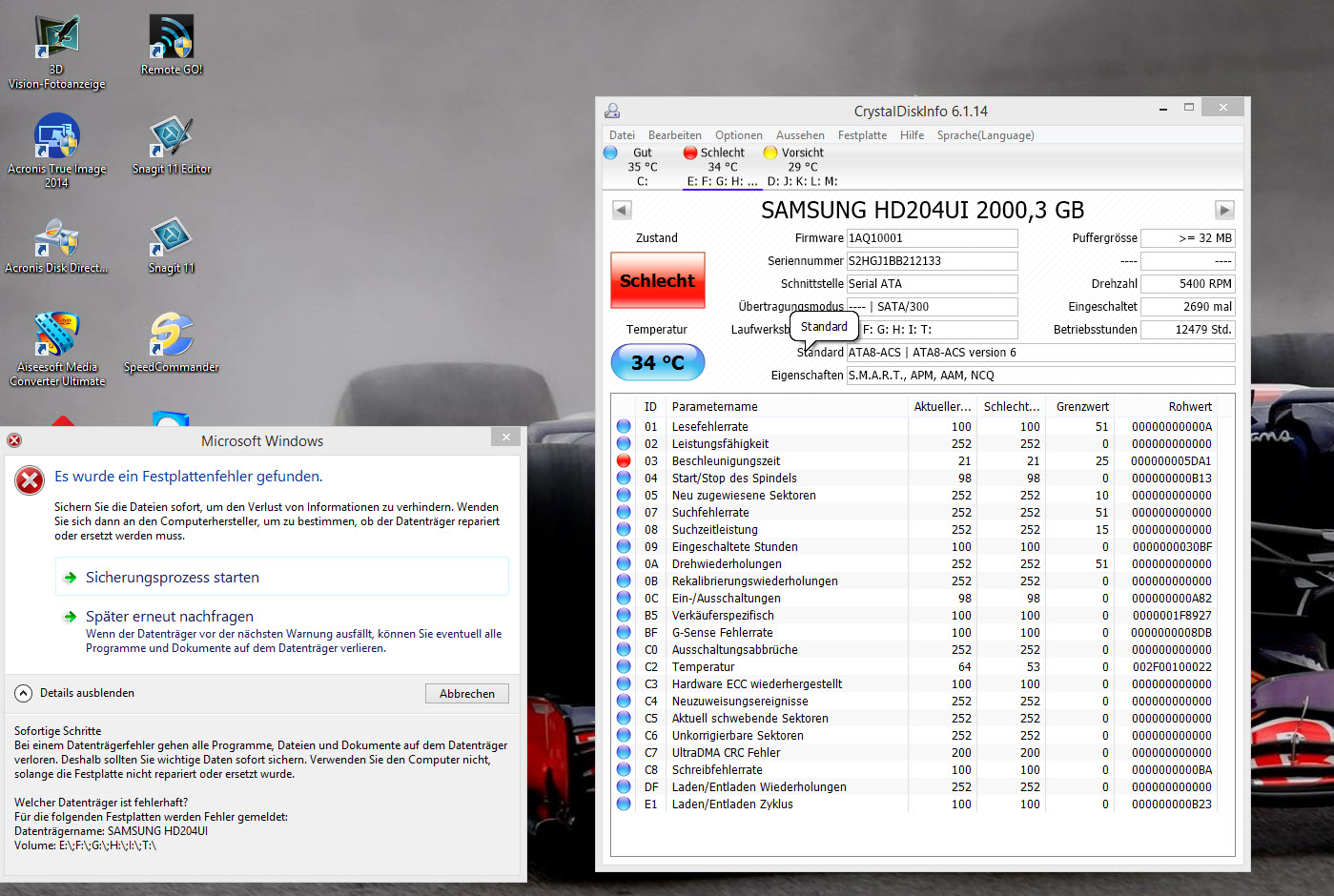Select the C: disk entry at 35 °C

point(643,167)
